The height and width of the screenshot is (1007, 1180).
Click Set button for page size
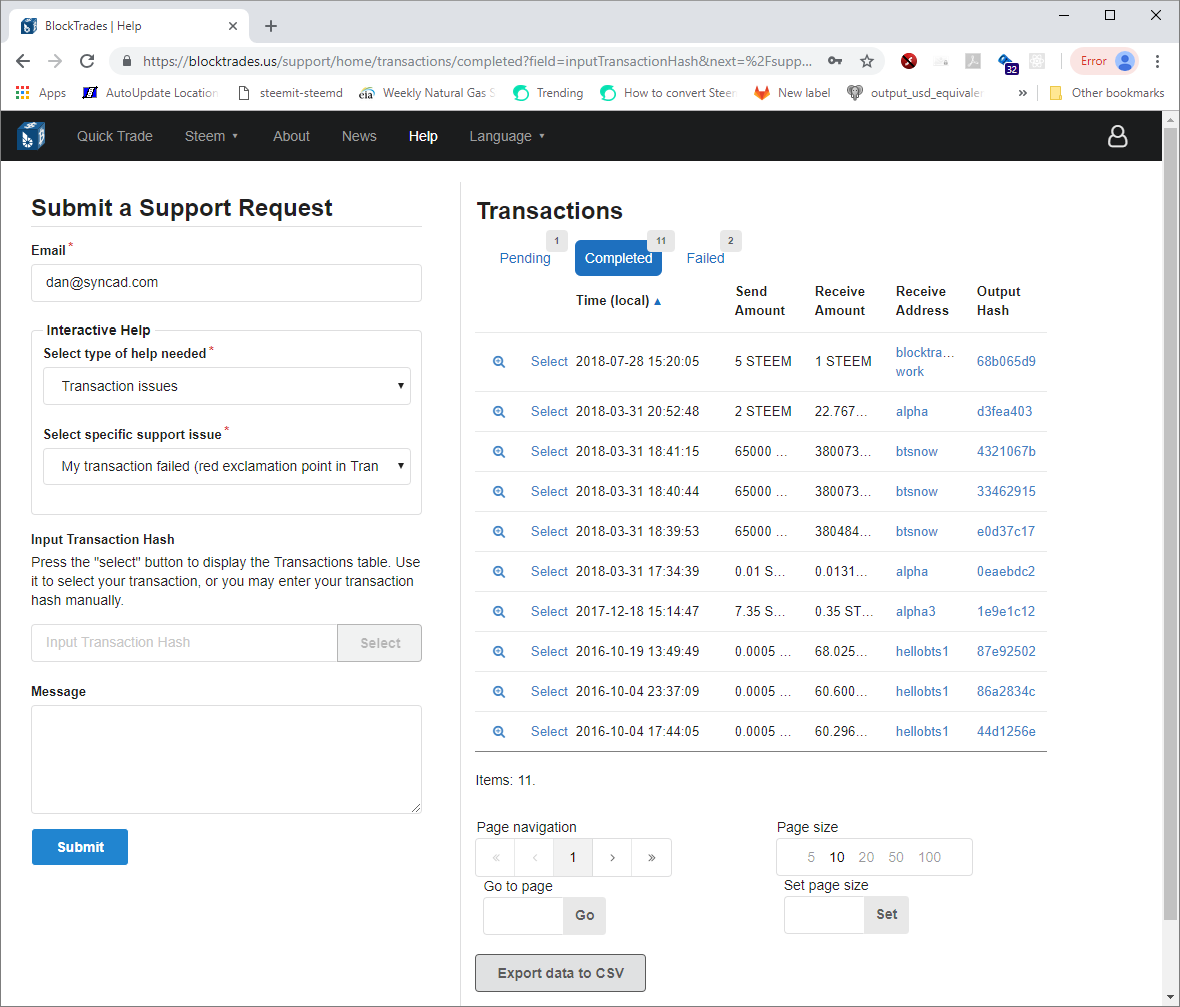coord(887,914)
